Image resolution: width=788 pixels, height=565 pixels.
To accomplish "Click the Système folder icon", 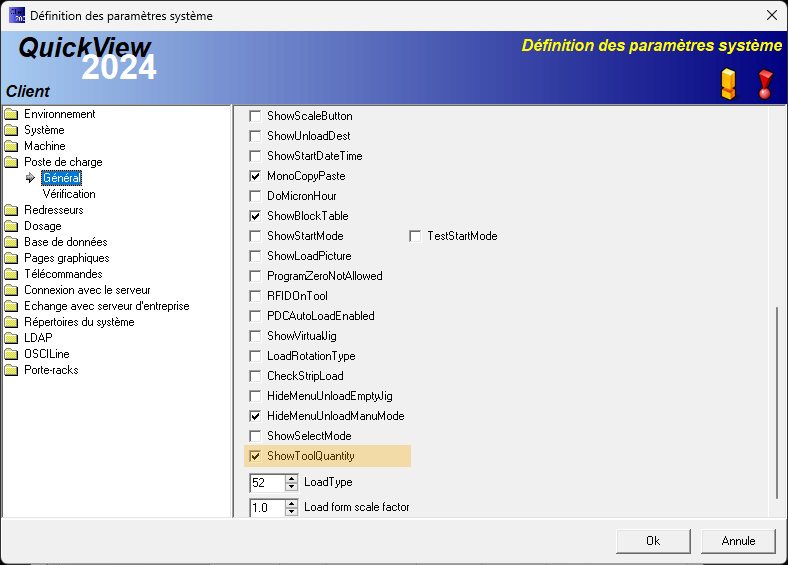I will pos(11,130).
